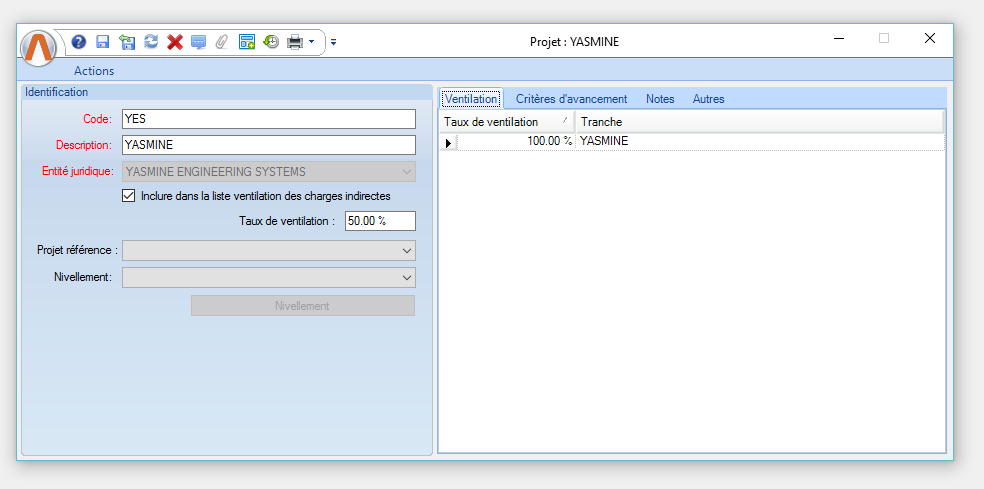Click the printer icon in the toolbar
The width and height of the screenshot is (984, 489).
[x=295, y=42]
